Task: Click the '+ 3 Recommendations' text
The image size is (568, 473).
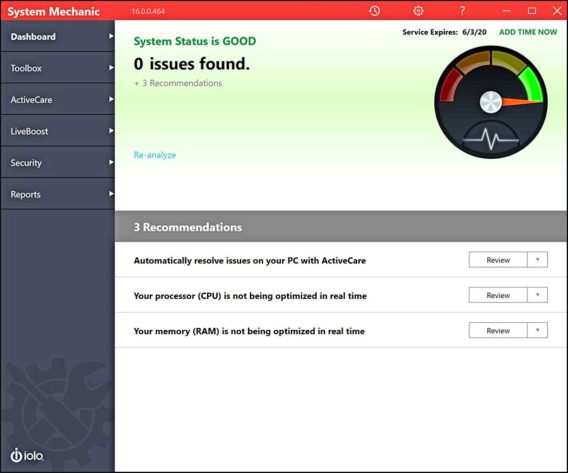Action: (178, 83)
